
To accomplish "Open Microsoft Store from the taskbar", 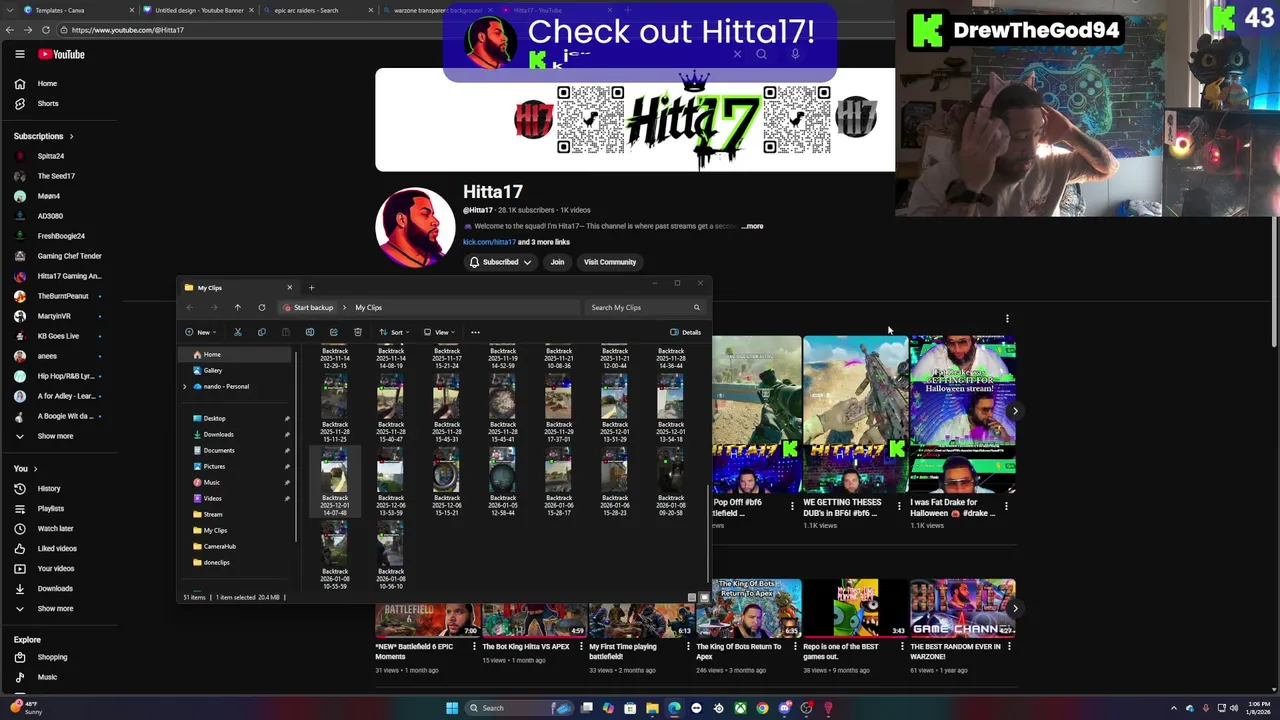I will pos(630,708).
